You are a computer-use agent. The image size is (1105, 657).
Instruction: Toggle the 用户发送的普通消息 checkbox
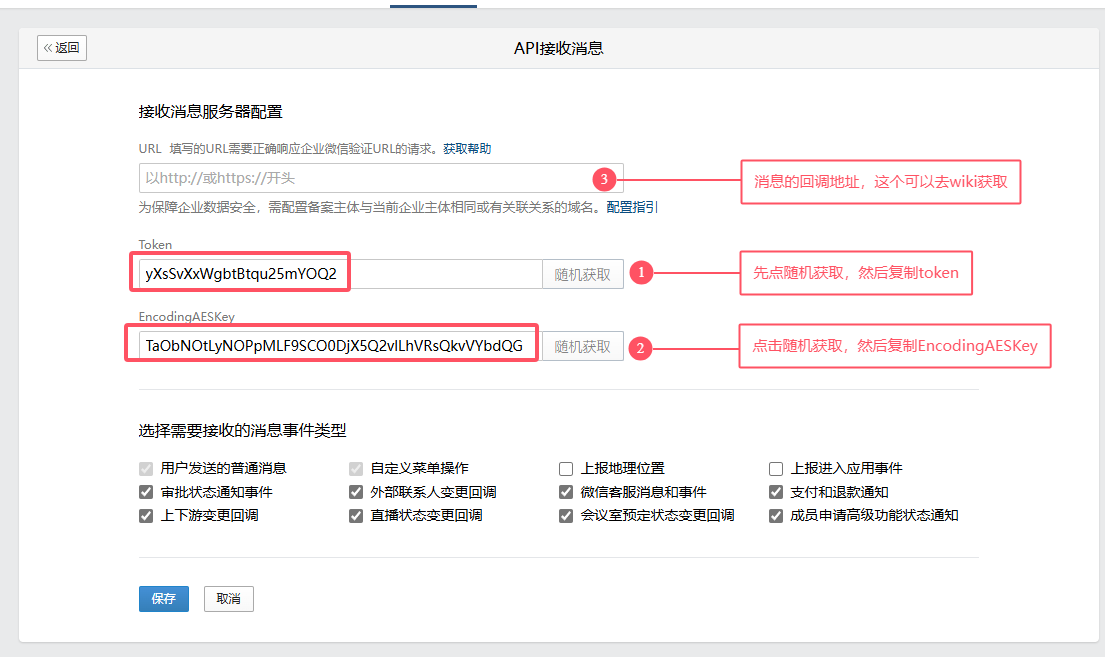[146, 469]
